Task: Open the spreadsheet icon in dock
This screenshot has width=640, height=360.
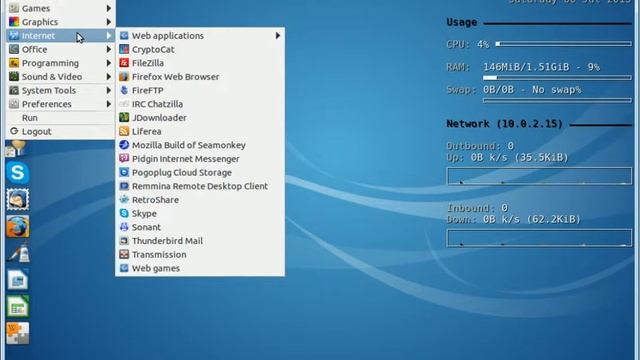Action: click(18, 307)
